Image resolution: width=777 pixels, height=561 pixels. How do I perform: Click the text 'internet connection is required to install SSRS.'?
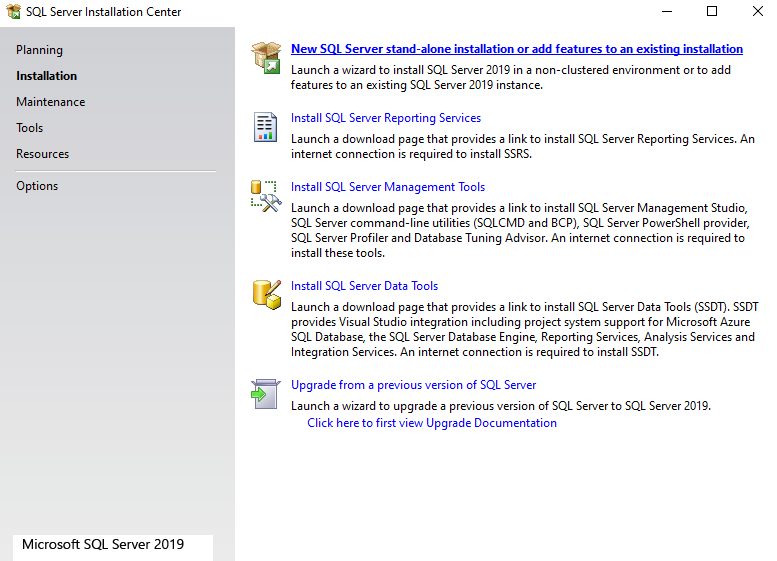(x=411, y=154)
